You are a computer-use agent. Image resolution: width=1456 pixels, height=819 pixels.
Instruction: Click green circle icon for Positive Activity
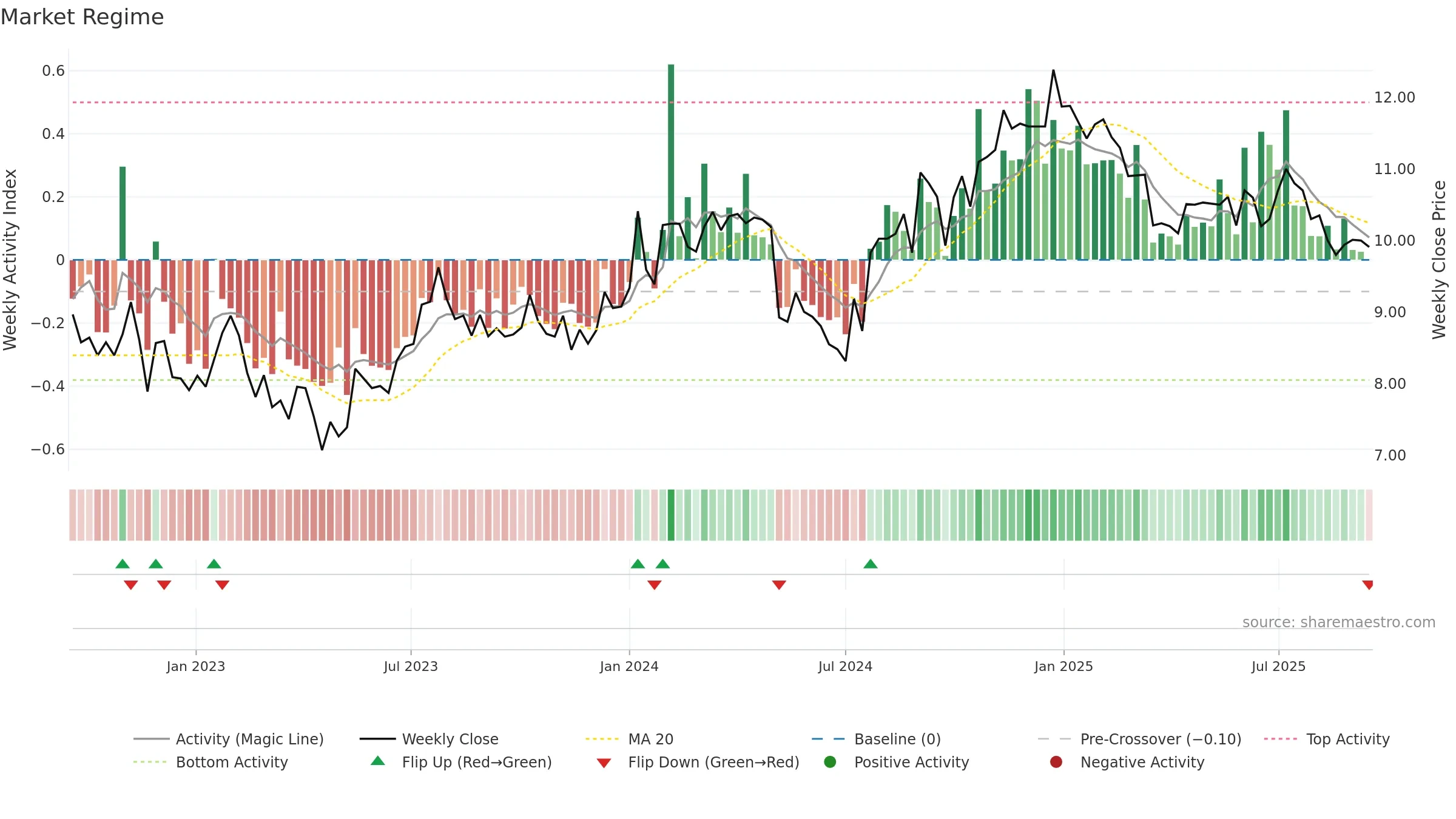(830, 762)
